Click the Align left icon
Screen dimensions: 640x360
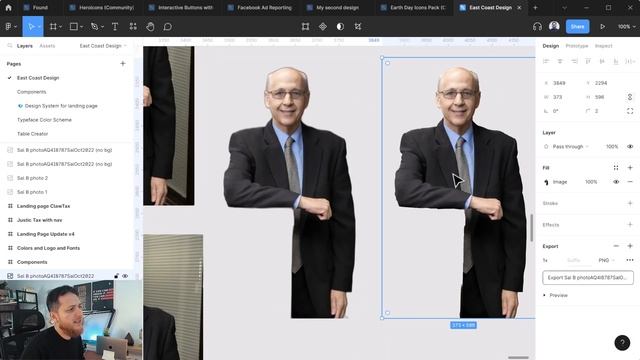click(x=546, y=61)
